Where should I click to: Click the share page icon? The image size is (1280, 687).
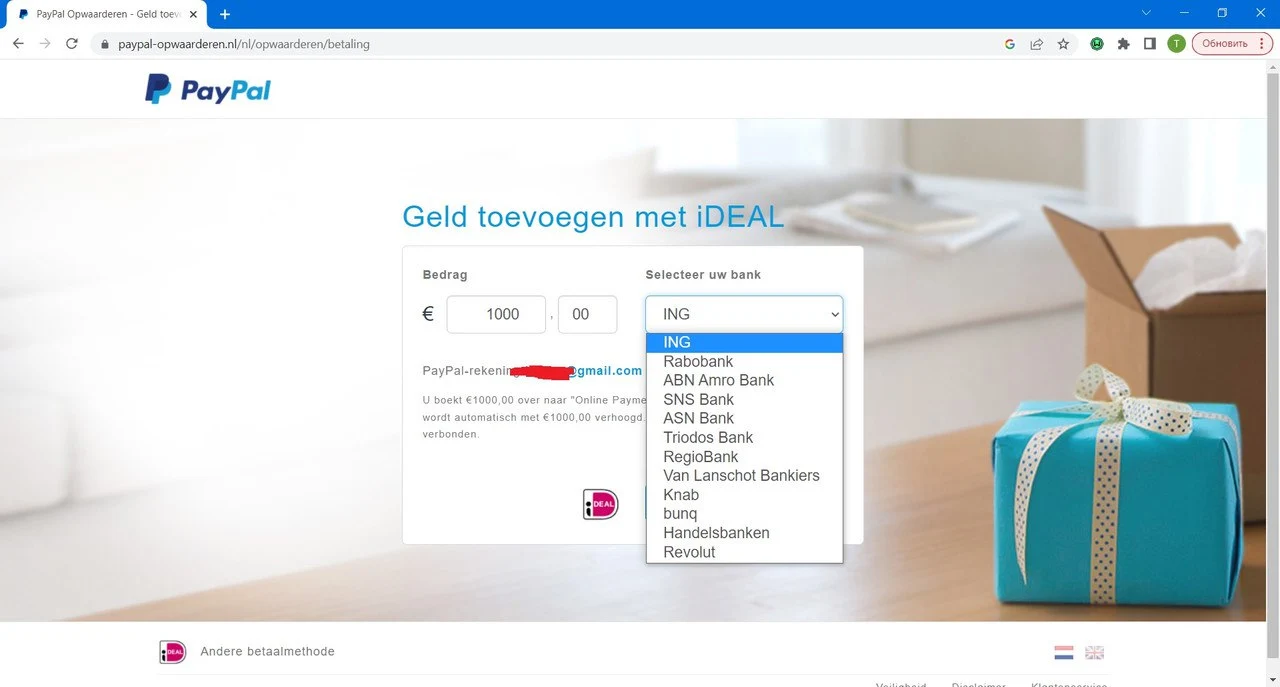click(x=1037, y=44)
